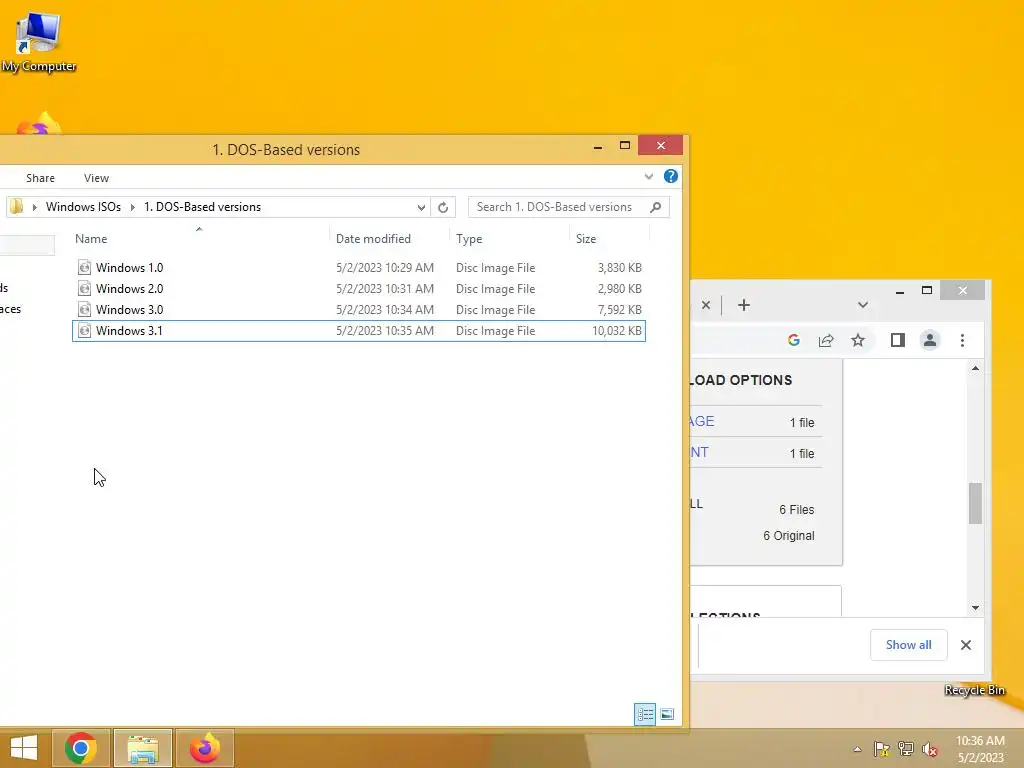Open File Explorer from the taskbar
This screenshot has height=768, width=1024.
[x=143, y=748]
